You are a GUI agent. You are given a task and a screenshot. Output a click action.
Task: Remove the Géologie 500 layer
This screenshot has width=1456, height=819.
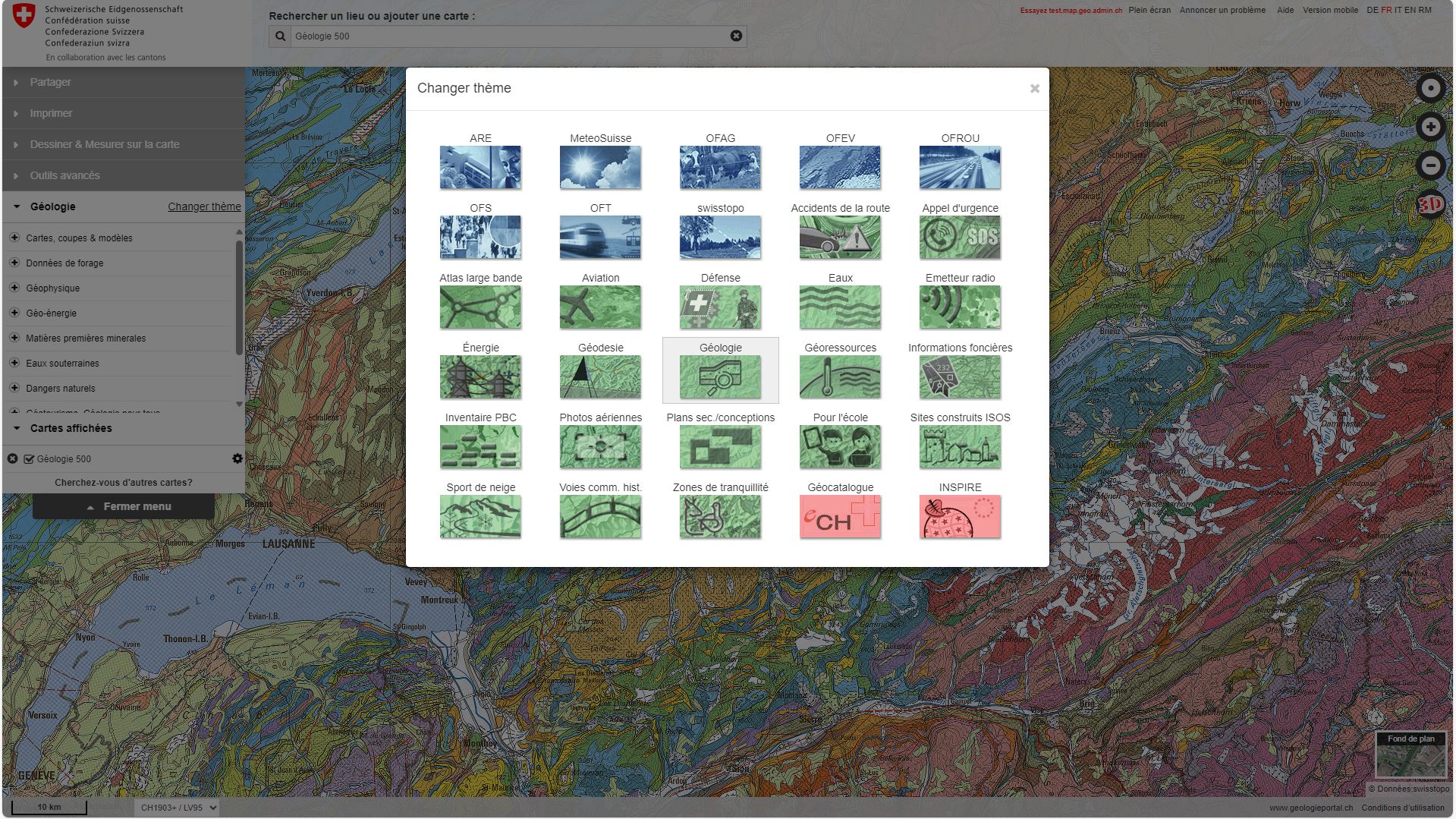[x=13, y=458]
